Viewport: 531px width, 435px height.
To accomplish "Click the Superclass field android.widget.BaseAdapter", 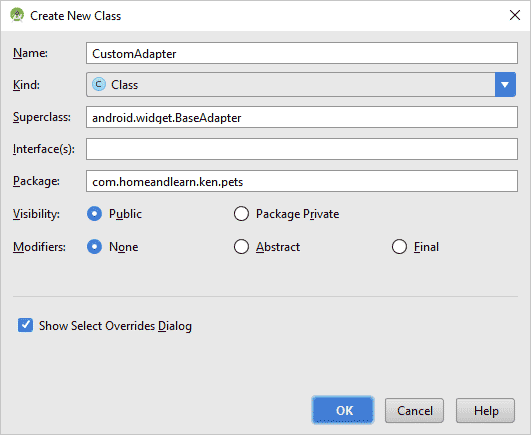I will (x=302, y=117).
